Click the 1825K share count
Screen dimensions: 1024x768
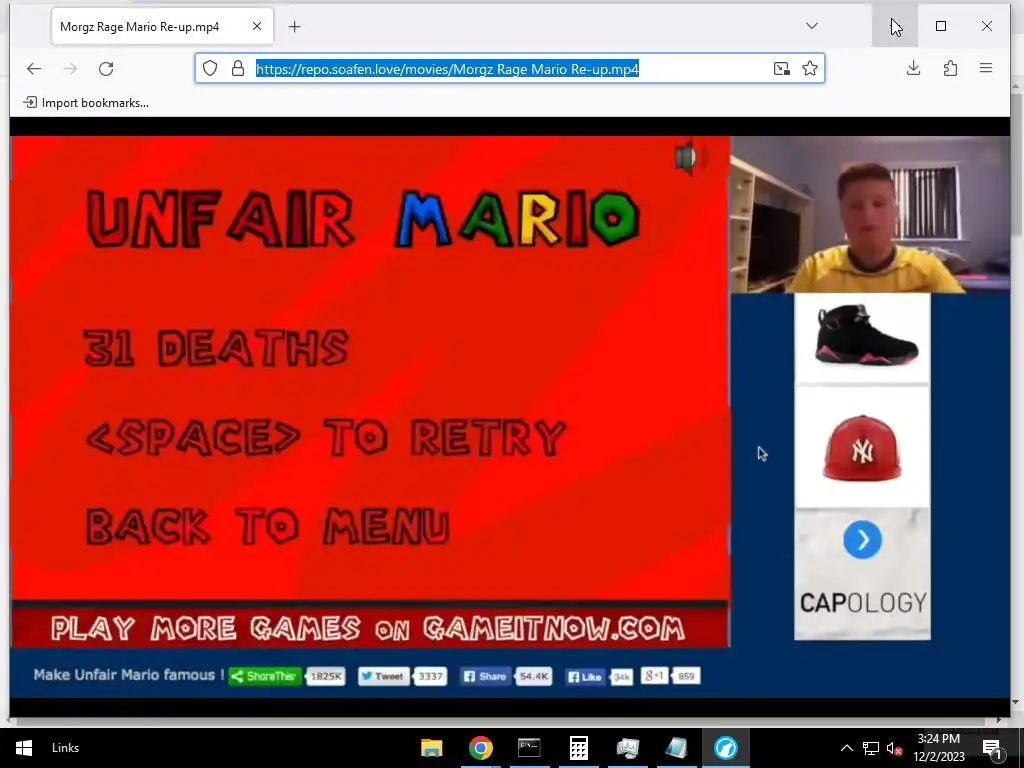tap(326, 676)
